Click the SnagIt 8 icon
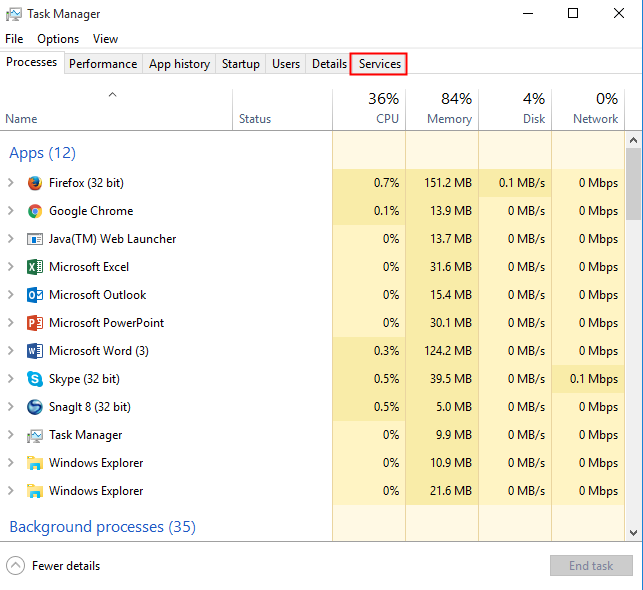This screenshot has height=590, width=643. (x=35, y=407)
